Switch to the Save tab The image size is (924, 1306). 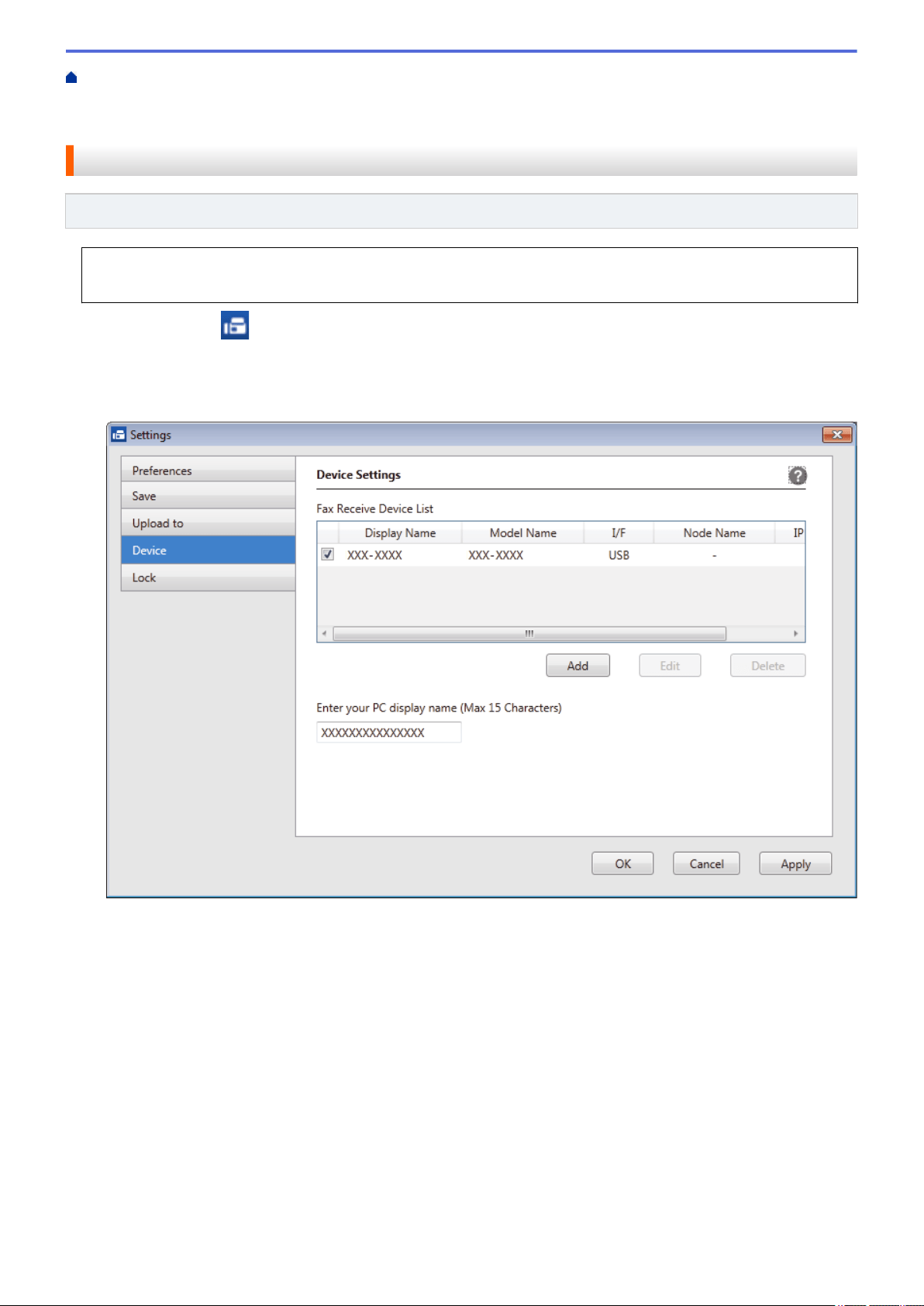[x=209, y=496]
